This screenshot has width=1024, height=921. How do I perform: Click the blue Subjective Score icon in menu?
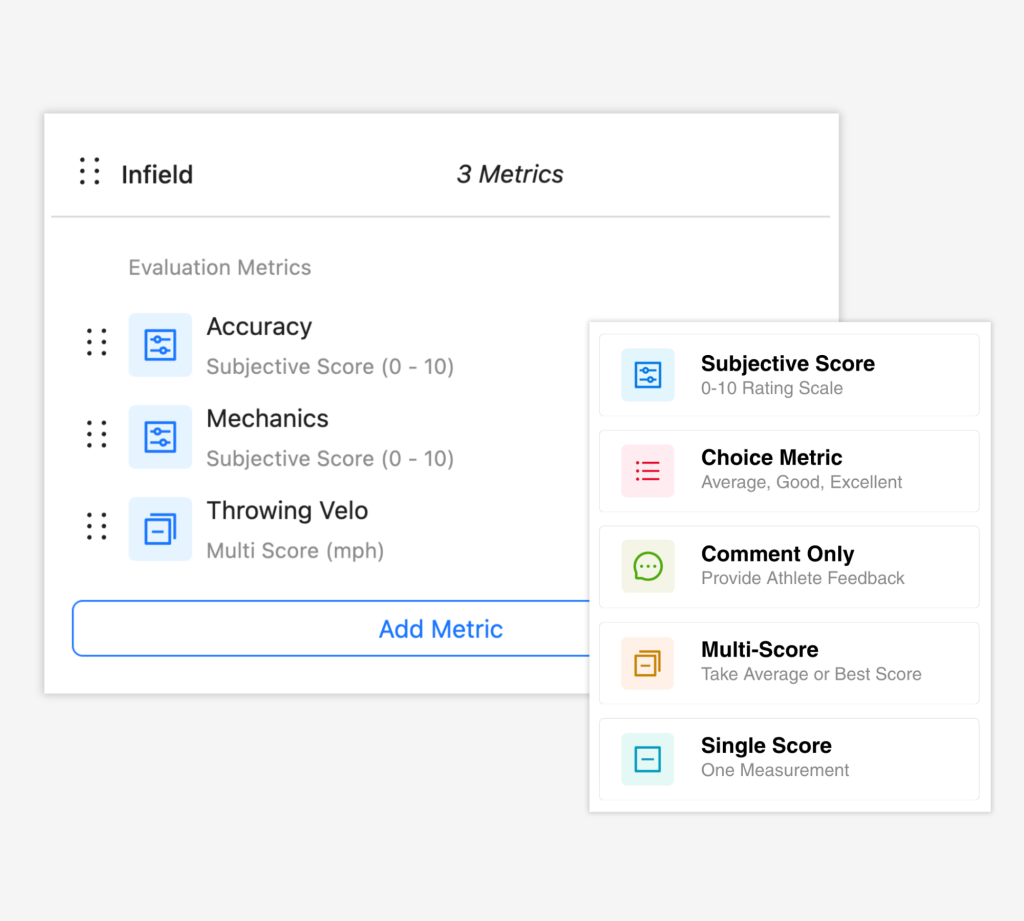(647, 375)
